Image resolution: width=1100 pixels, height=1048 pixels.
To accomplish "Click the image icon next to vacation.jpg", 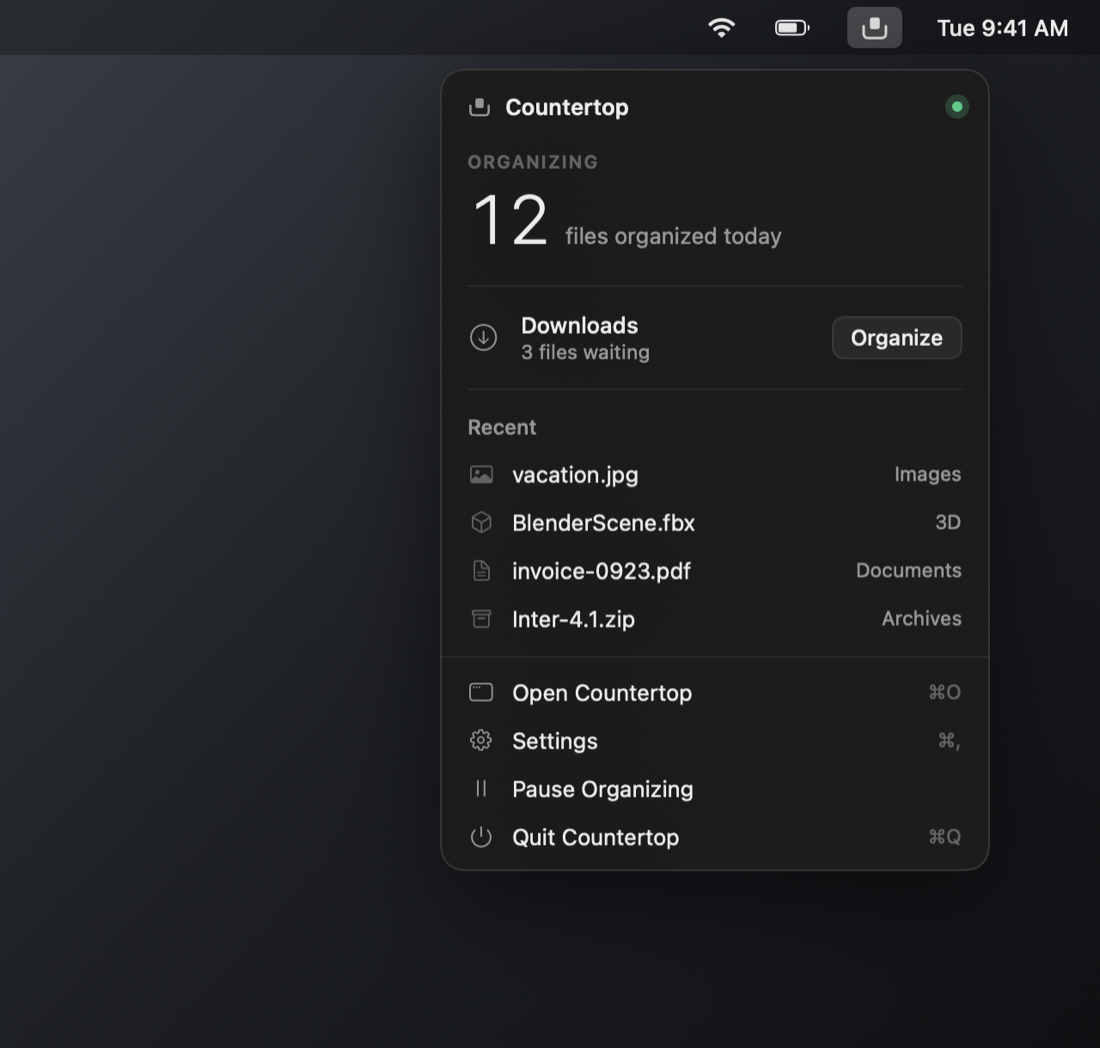I will pos(481,475).
